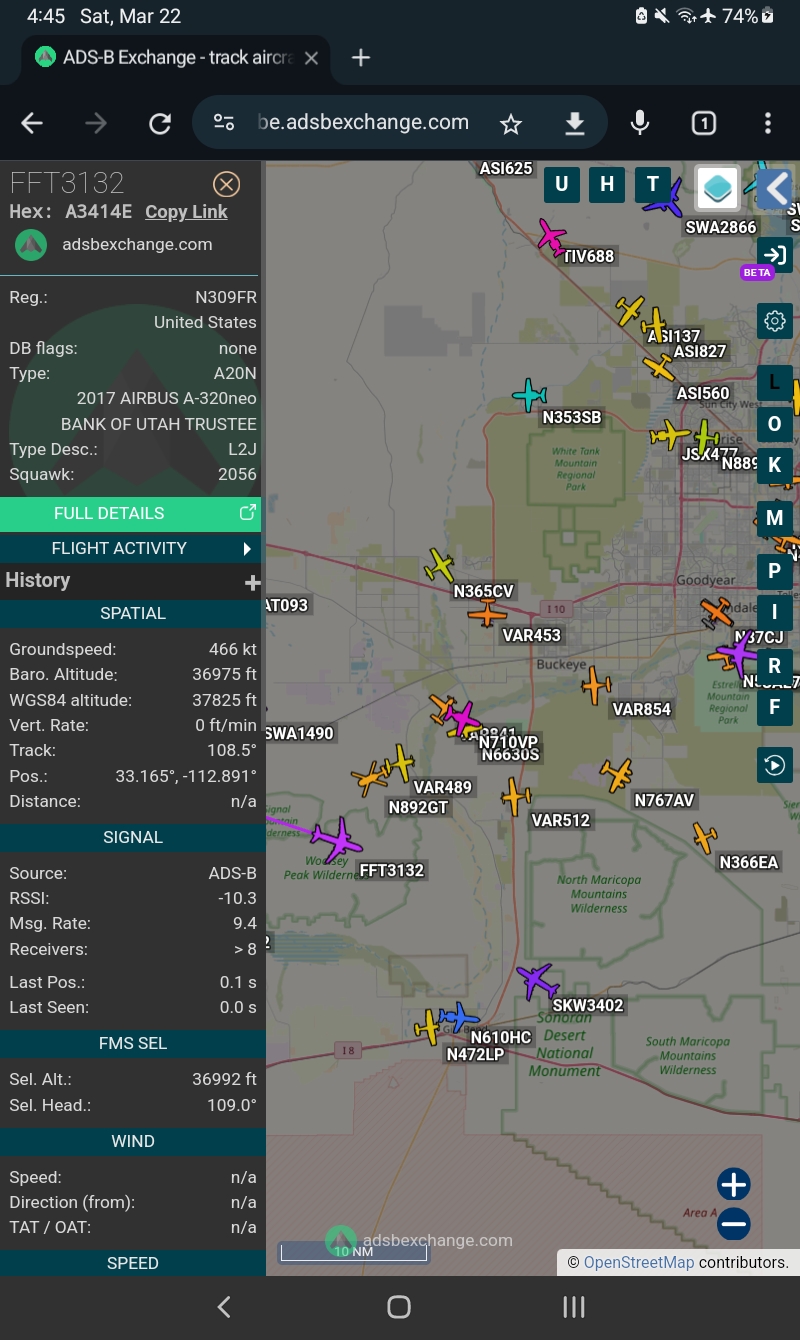The height and width of the screenshot is (1340, 800).
Task: Toggle the R map option button
Action: [x=775, y=667]
